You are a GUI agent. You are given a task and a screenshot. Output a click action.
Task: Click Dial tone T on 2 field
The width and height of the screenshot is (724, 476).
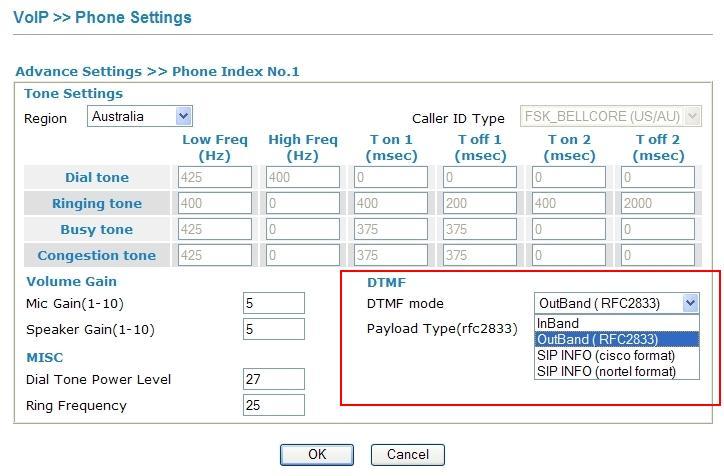pyautogui.click(x=568, y=177)
